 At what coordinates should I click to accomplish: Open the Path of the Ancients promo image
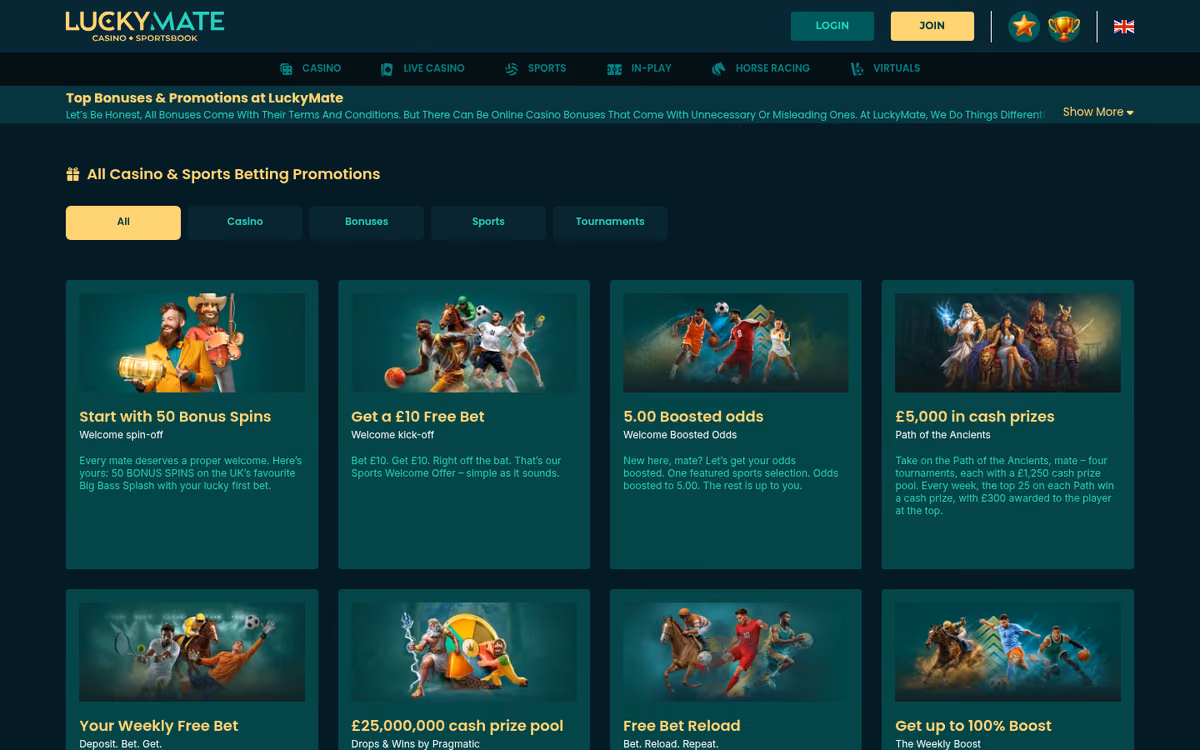click(x=1008, y=342)
